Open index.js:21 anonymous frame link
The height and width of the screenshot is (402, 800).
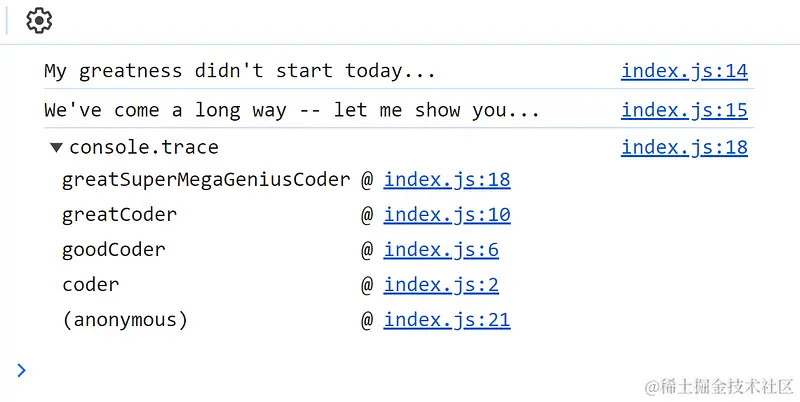447,320
